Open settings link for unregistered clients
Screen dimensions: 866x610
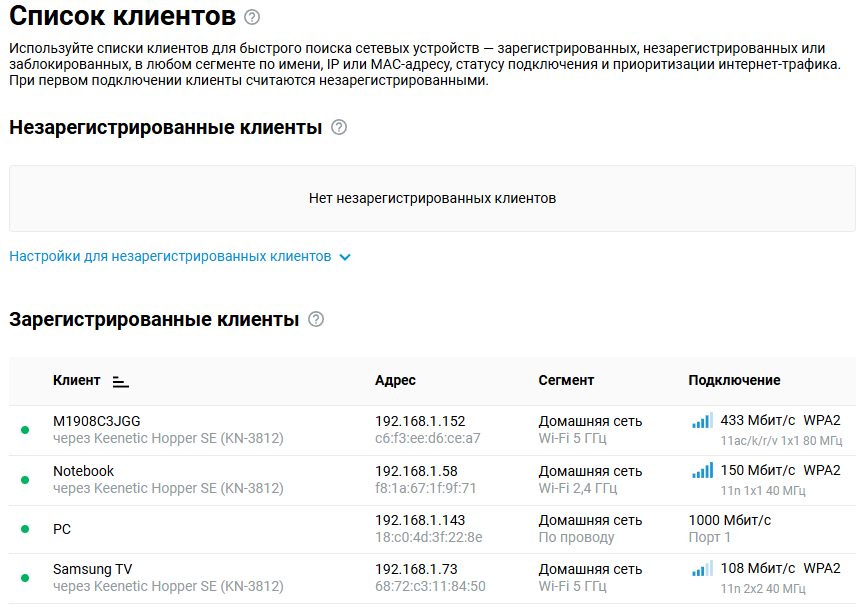click(170, 257)
